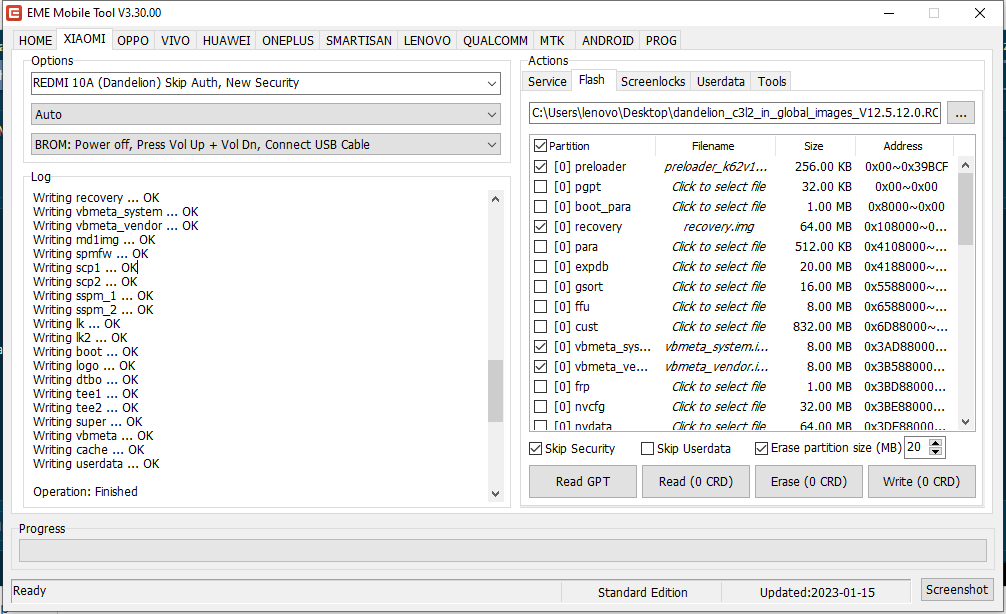Image resolution: width=1006 pixels, height=614 pixels.
Task: Click the empty progress bar
Action: pos(502,550)
